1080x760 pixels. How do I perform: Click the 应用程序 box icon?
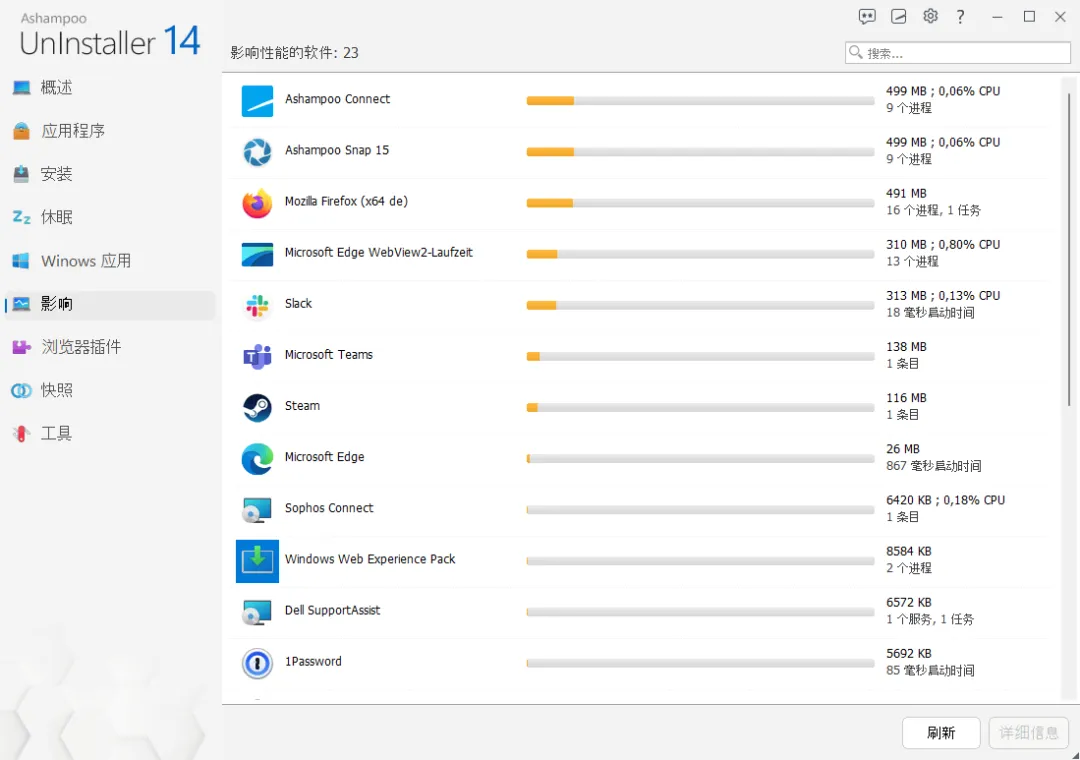pyautogui.click(x=21, y=131)
